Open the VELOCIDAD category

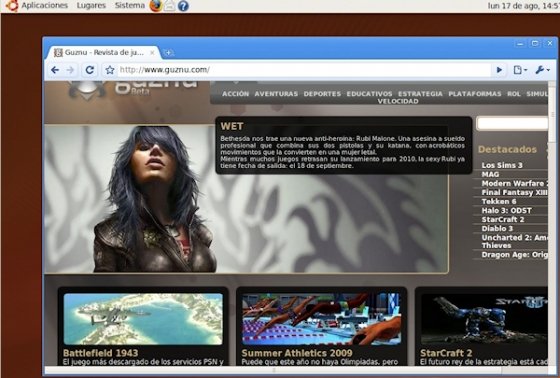point(398,101)
